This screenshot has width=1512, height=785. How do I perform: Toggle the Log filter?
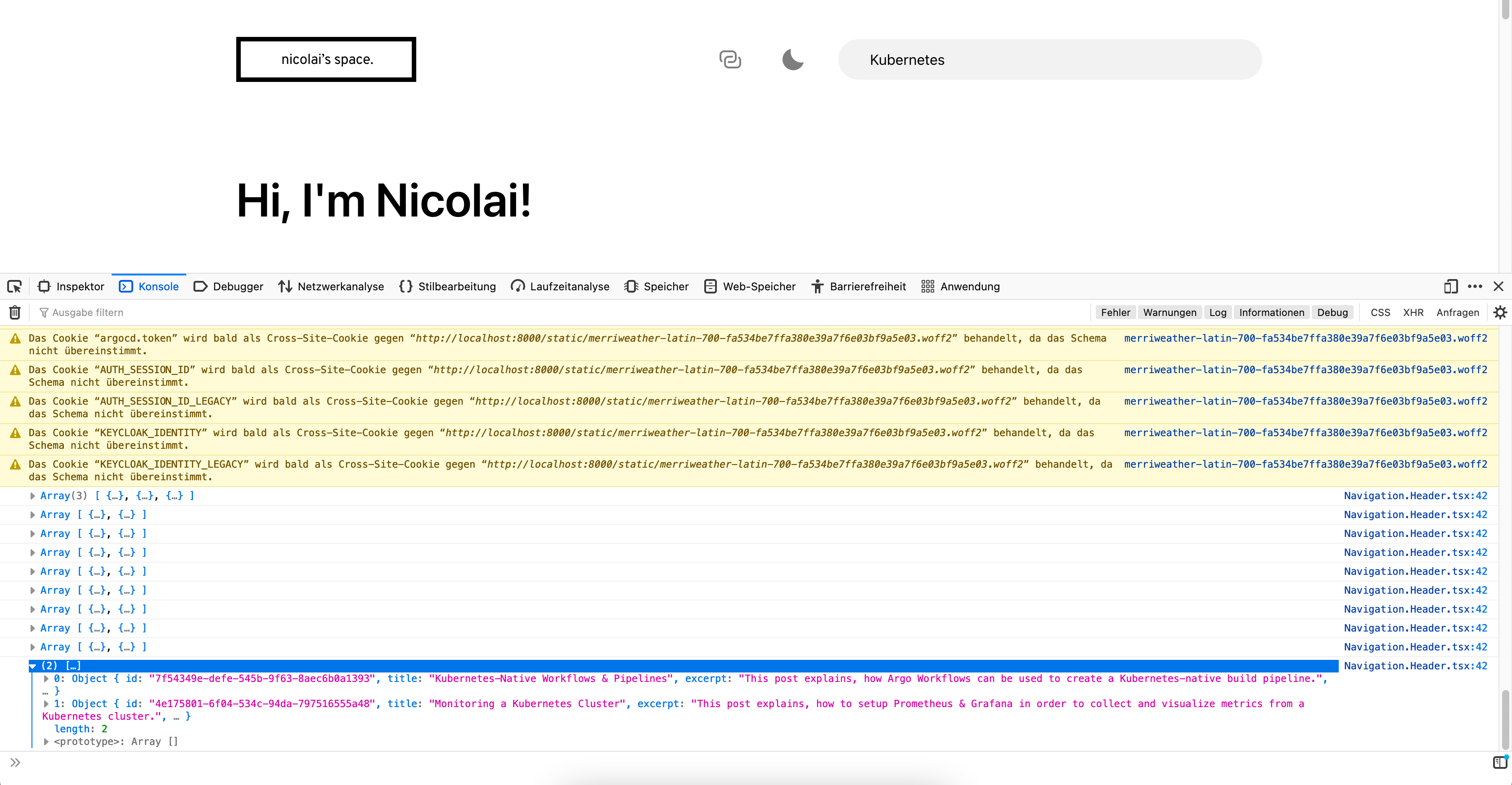tap(1217, 312)
